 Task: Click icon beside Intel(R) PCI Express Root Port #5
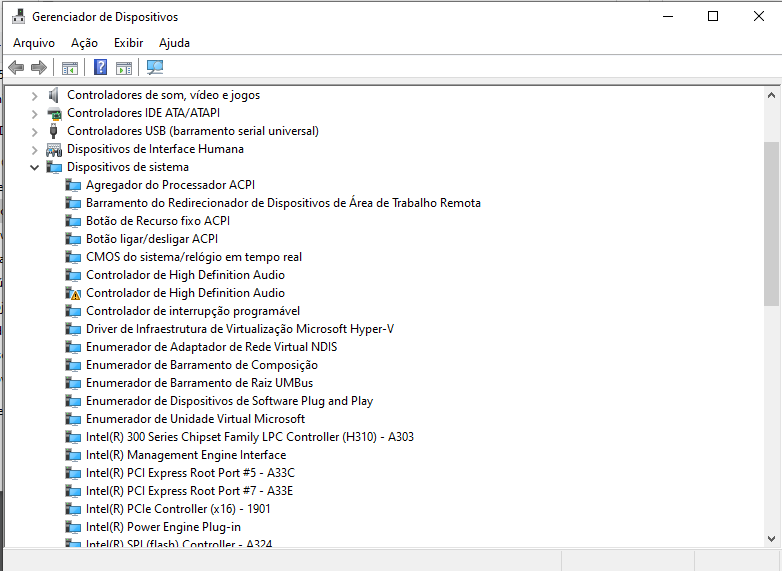73,473
